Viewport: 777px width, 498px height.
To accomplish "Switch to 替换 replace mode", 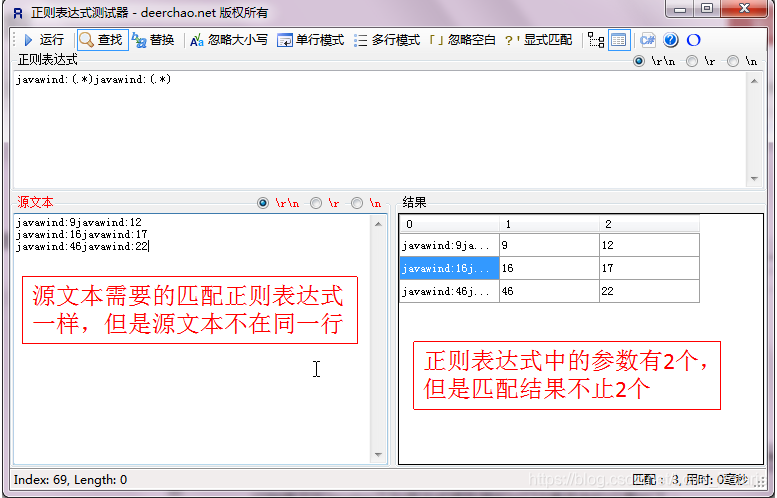I will [x=154, y=40].
